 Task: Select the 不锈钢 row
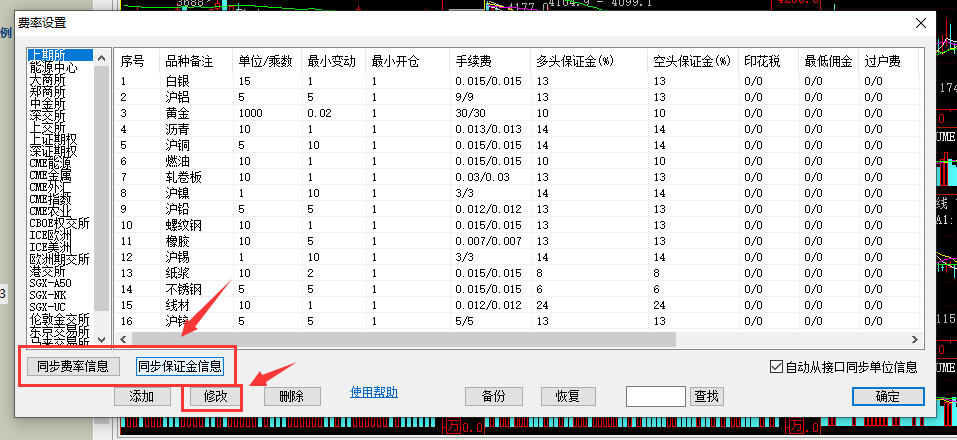click(518, 289)
